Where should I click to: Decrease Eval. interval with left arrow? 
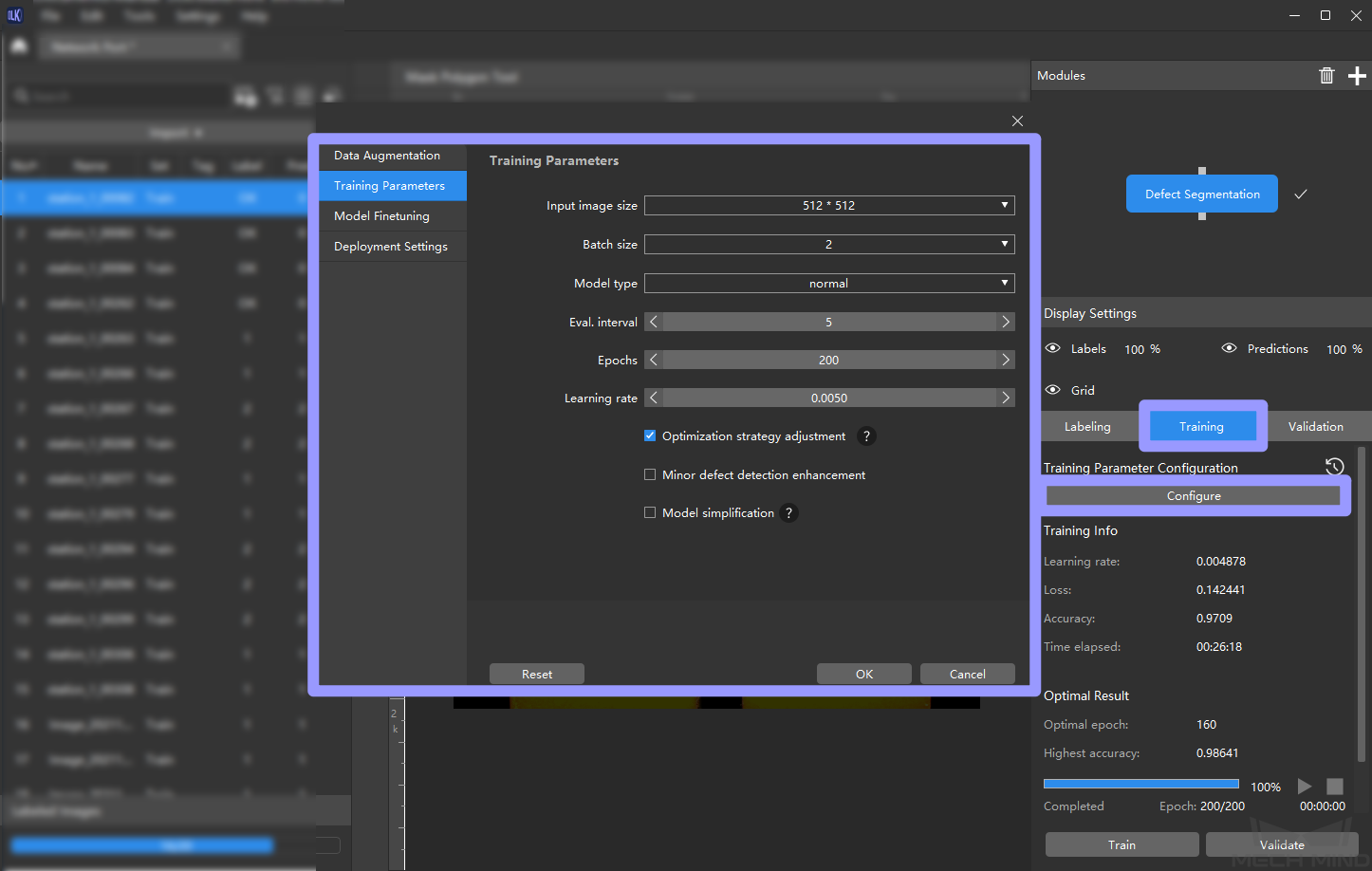(654, 322)
